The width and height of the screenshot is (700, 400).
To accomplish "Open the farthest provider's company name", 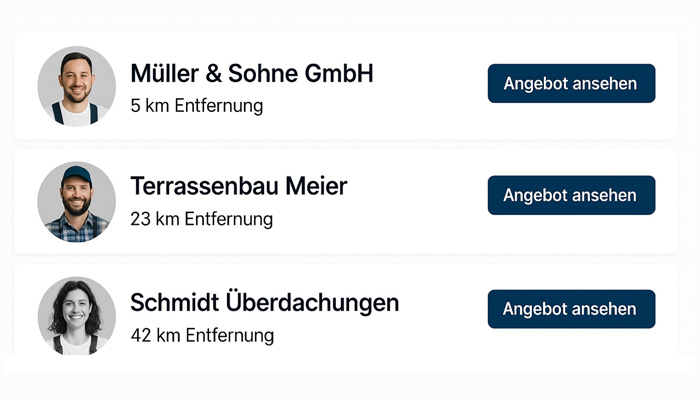I will [264, 303].
